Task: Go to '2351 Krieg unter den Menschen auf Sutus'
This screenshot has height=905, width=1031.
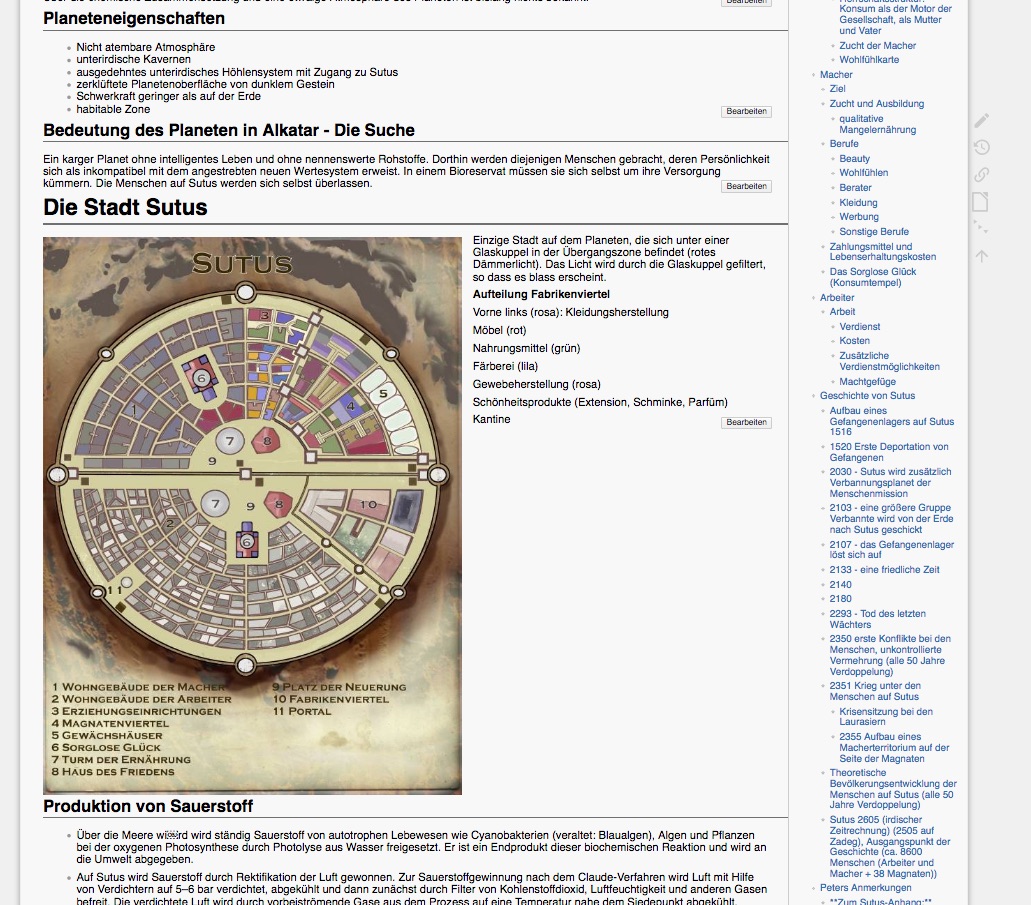Action: click(875, 691)
